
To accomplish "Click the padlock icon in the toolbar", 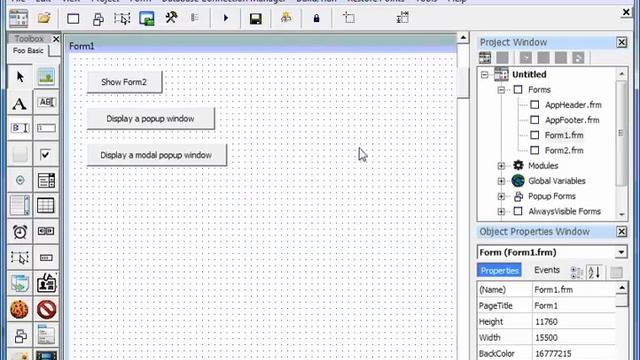I will [x=316, y=18].
